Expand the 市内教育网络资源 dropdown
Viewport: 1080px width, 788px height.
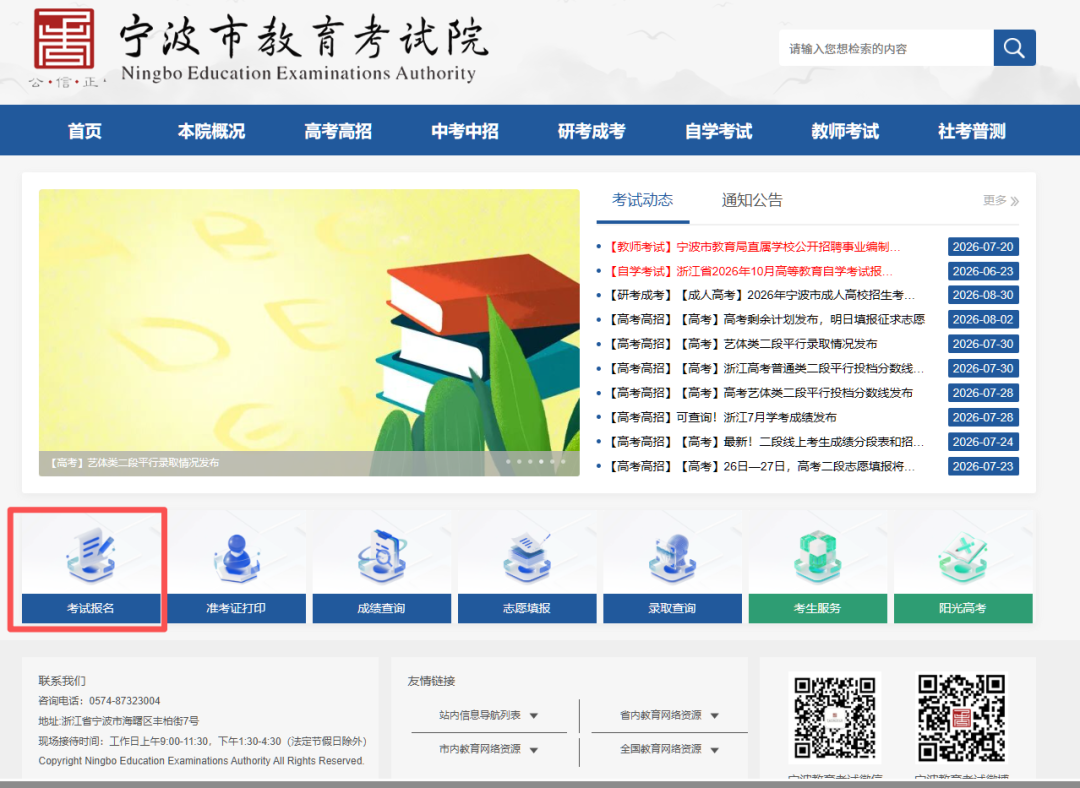tap(489, 749)
